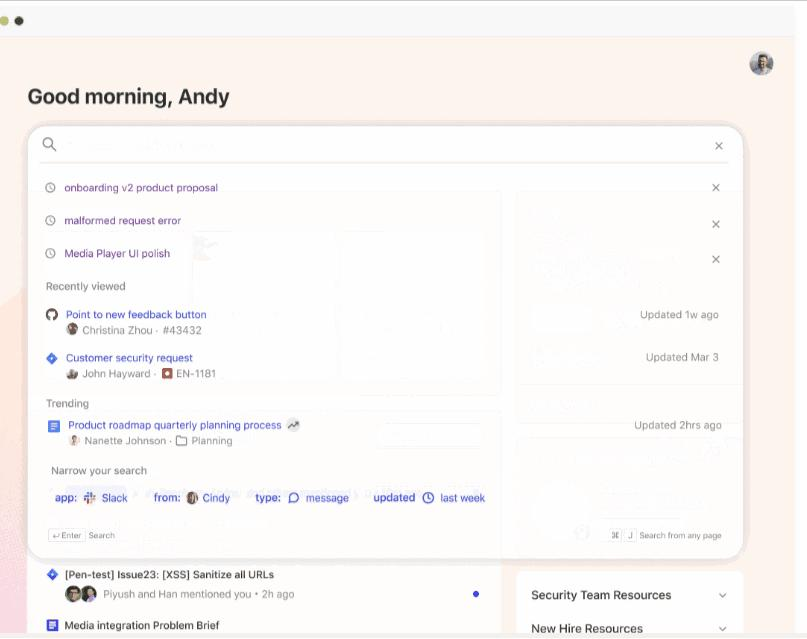The image size is (807, 639).
Task: Click 'Updated Mar 3' text
Action: tap(682, 358)
